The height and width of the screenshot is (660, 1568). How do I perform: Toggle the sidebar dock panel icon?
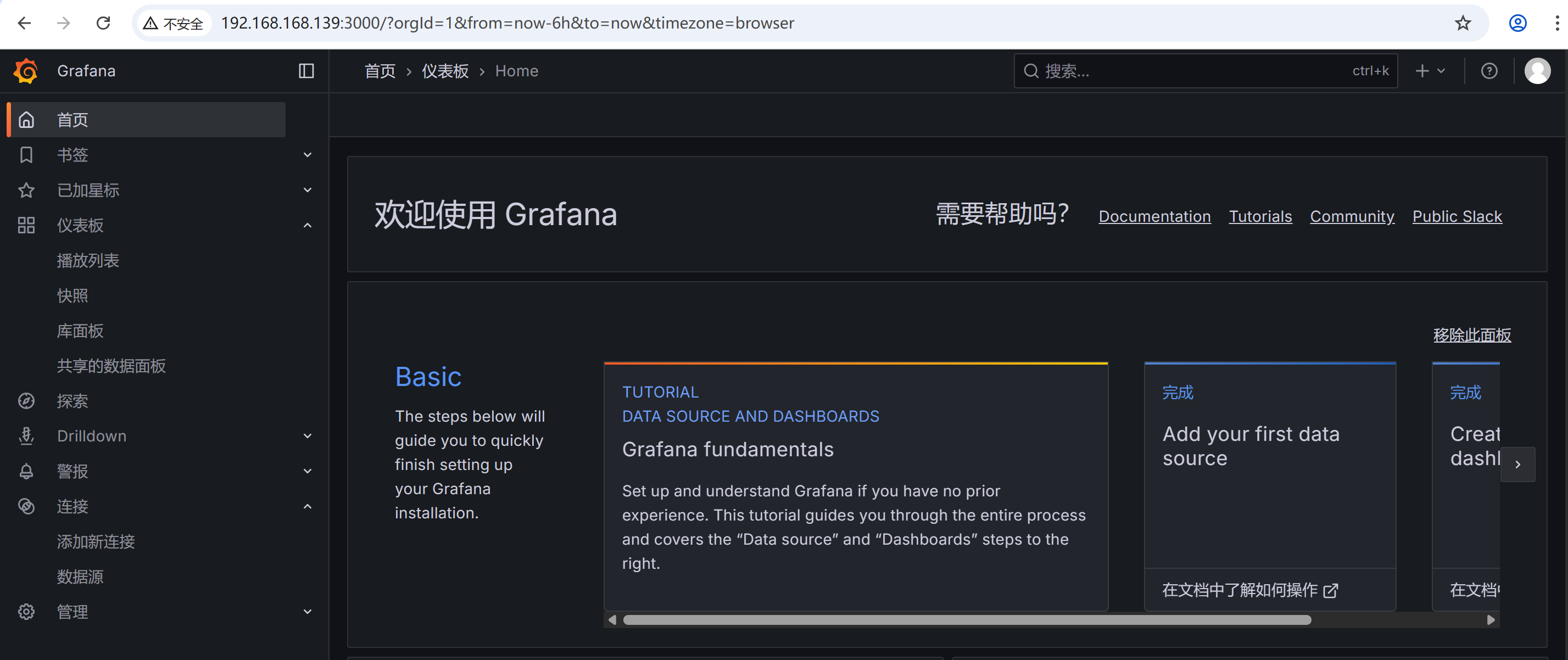click(306, 71)
